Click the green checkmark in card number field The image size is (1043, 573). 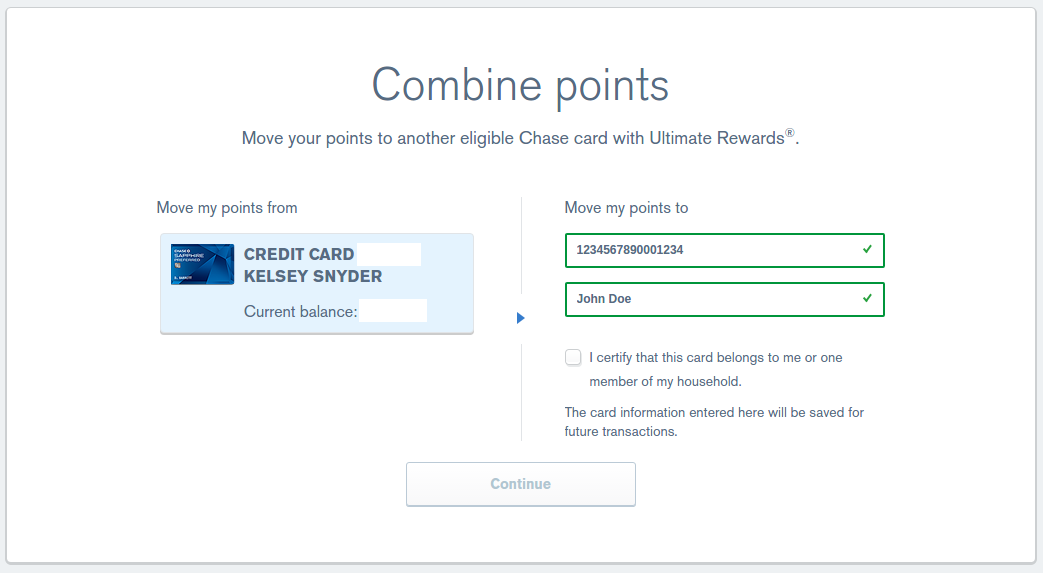(x=867, y=249)
